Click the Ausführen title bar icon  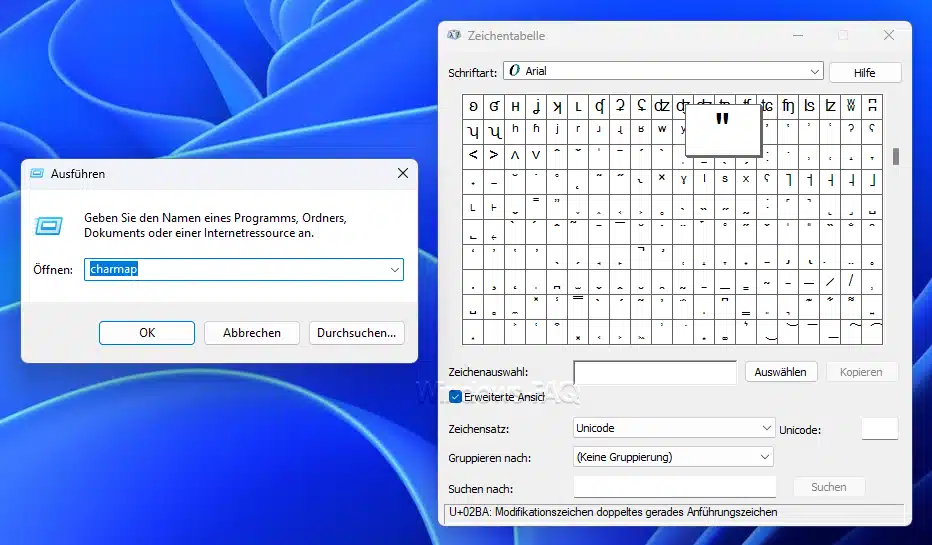37,174
